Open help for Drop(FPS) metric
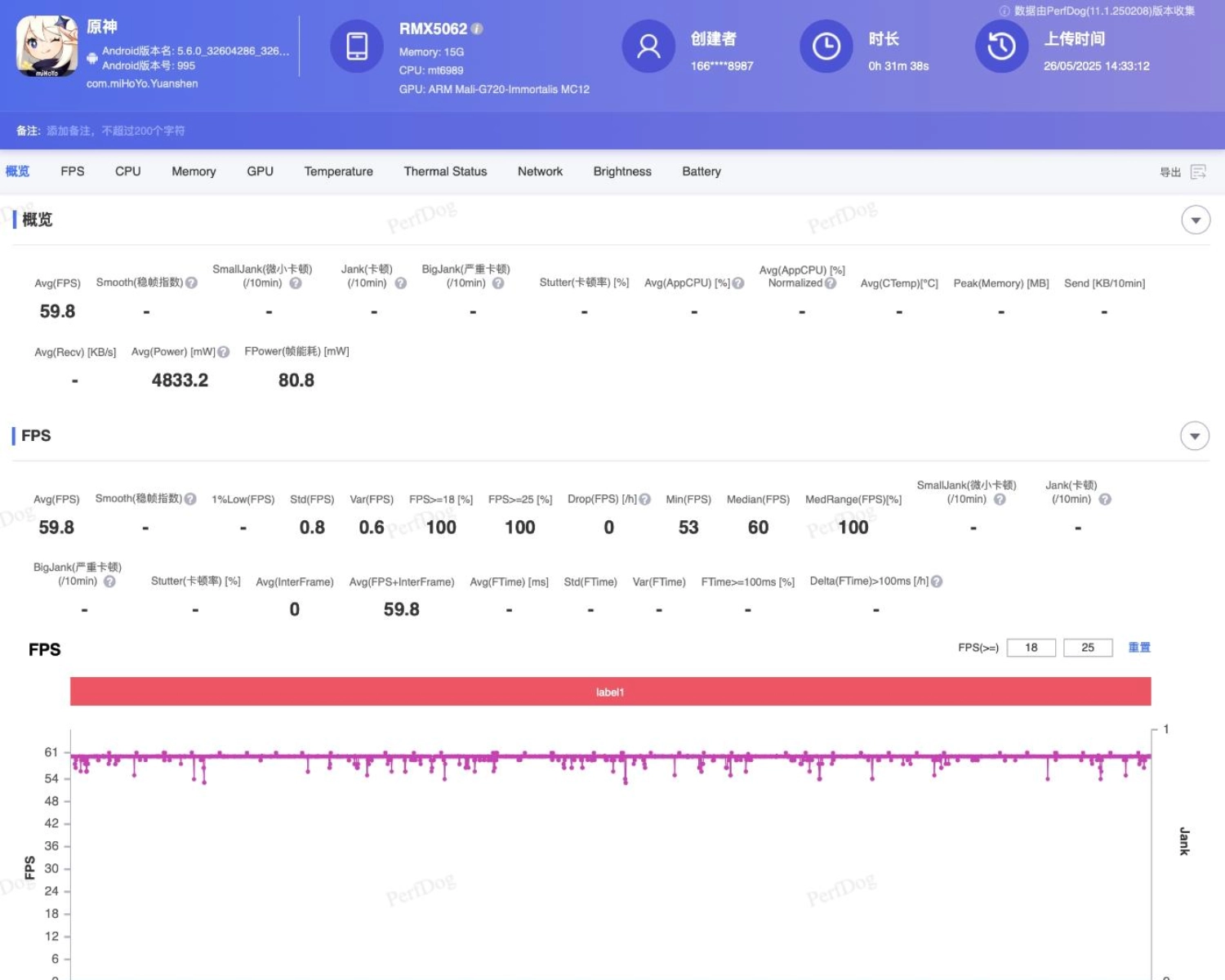The image size is (1225, 980). coord(645,499)
